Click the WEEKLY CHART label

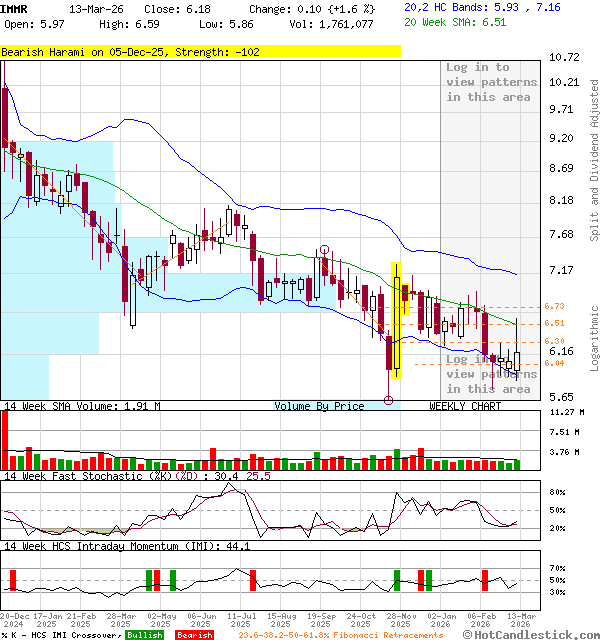(x=465, y=406)
